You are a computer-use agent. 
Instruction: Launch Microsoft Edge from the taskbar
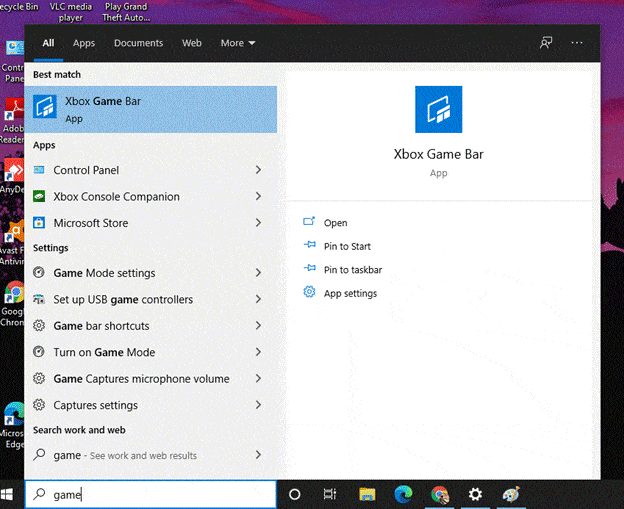click(403, 495)
